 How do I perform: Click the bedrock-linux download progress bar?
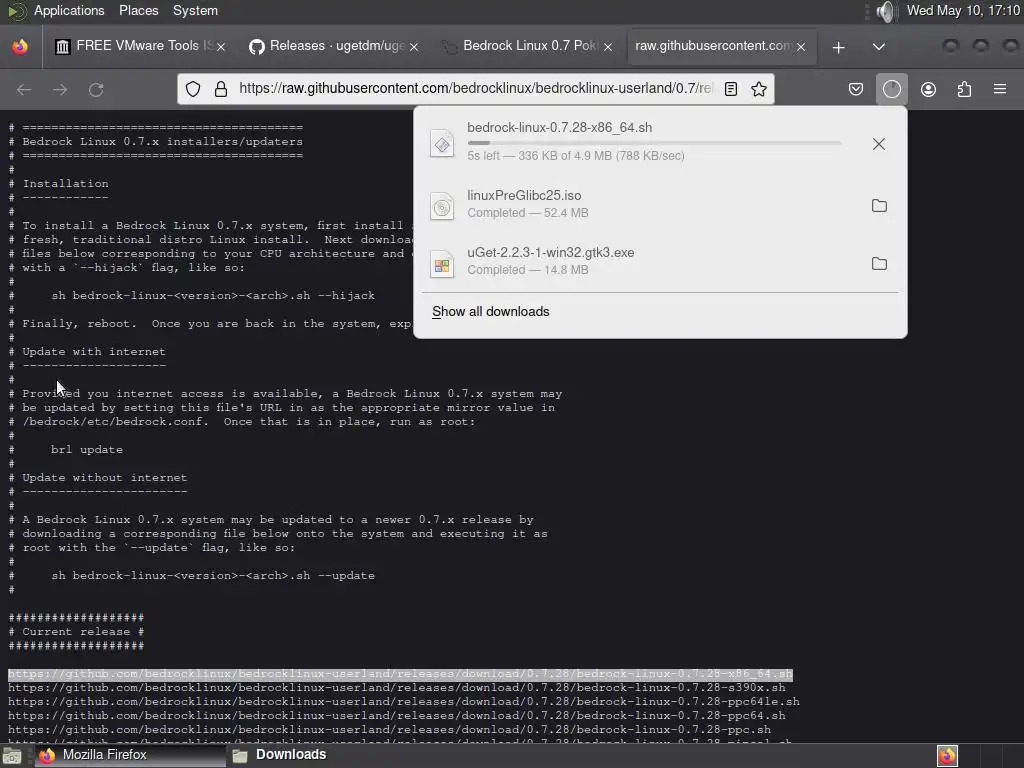tap(654, 142)
